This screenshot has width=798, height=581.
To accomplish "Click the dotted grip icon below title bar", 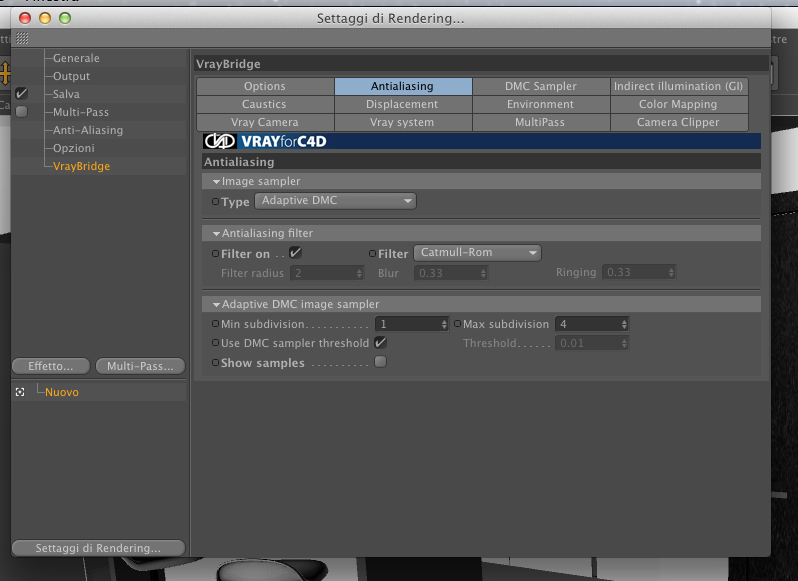I will click(x=22, y=38).
